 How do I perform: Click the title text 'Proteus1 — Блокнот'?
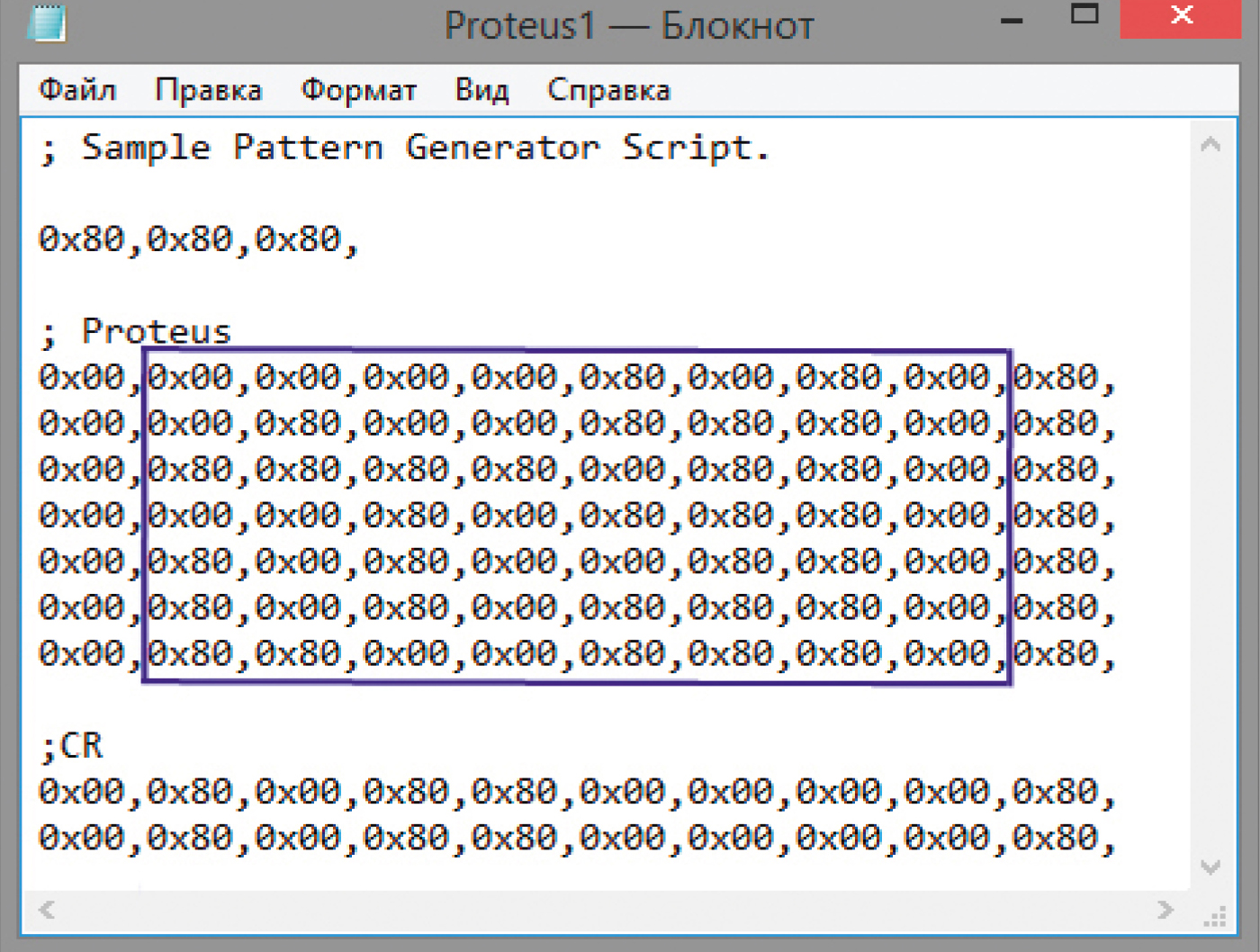629,25
